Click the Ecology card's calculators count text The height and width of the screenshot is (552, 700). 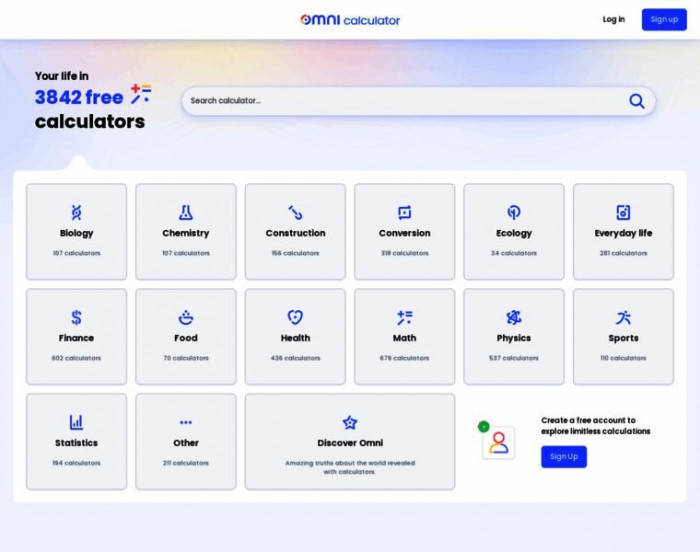(514, 253)
